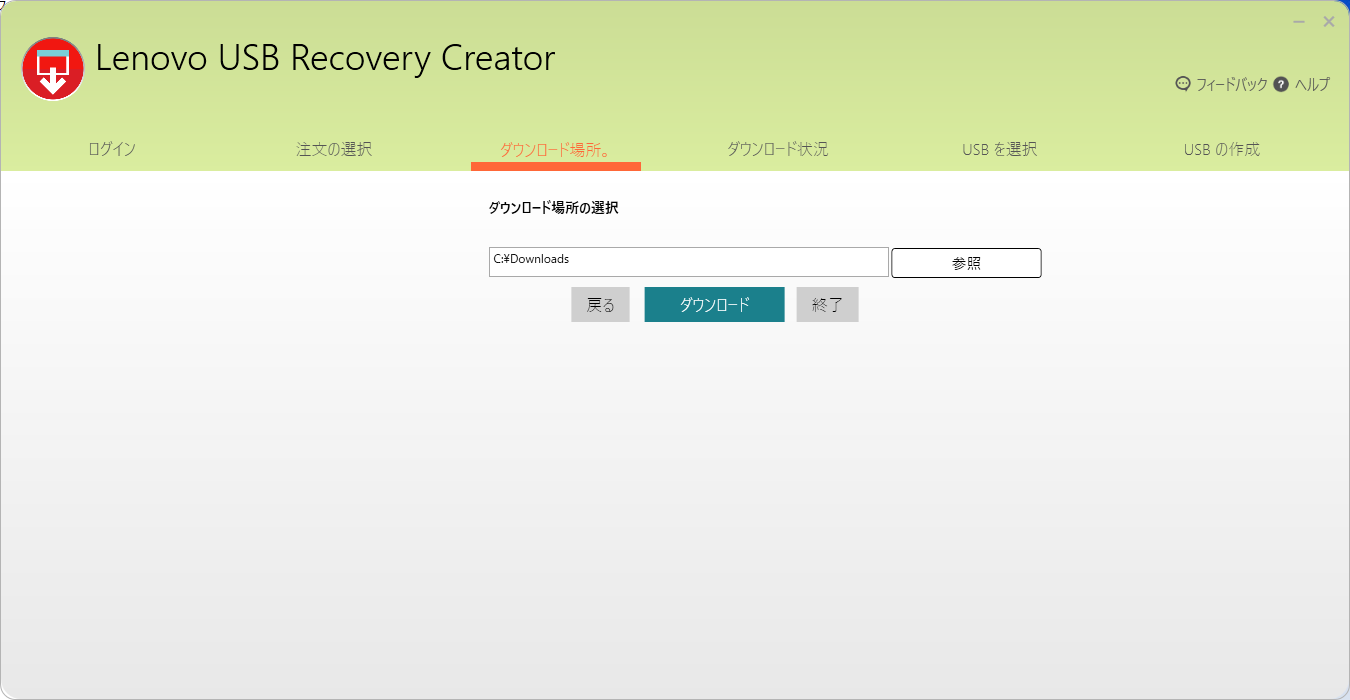The width and height of the screenshot is (1350, 700).
Task: Select the ダウンロード場所 tab
Action: pos(555,150)
